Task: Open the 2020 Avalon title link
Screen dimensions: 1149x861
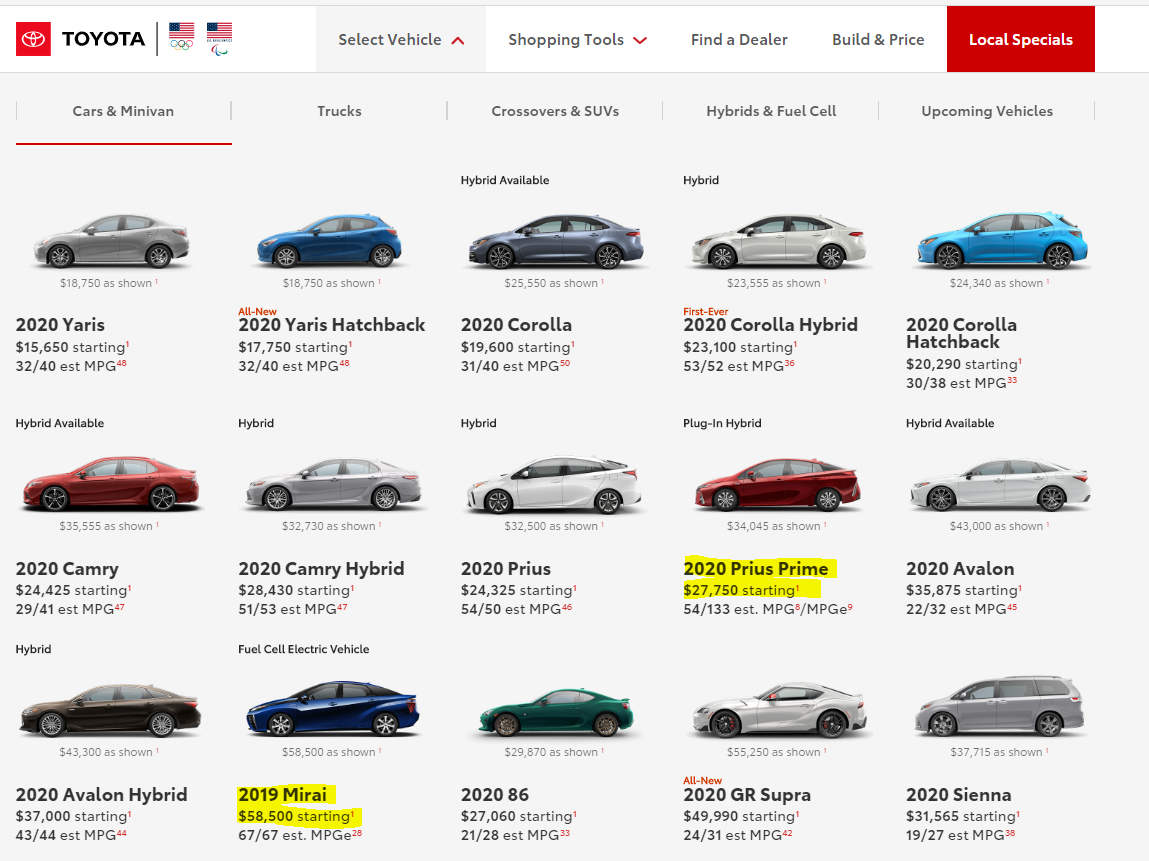Action: coord(960,569)
